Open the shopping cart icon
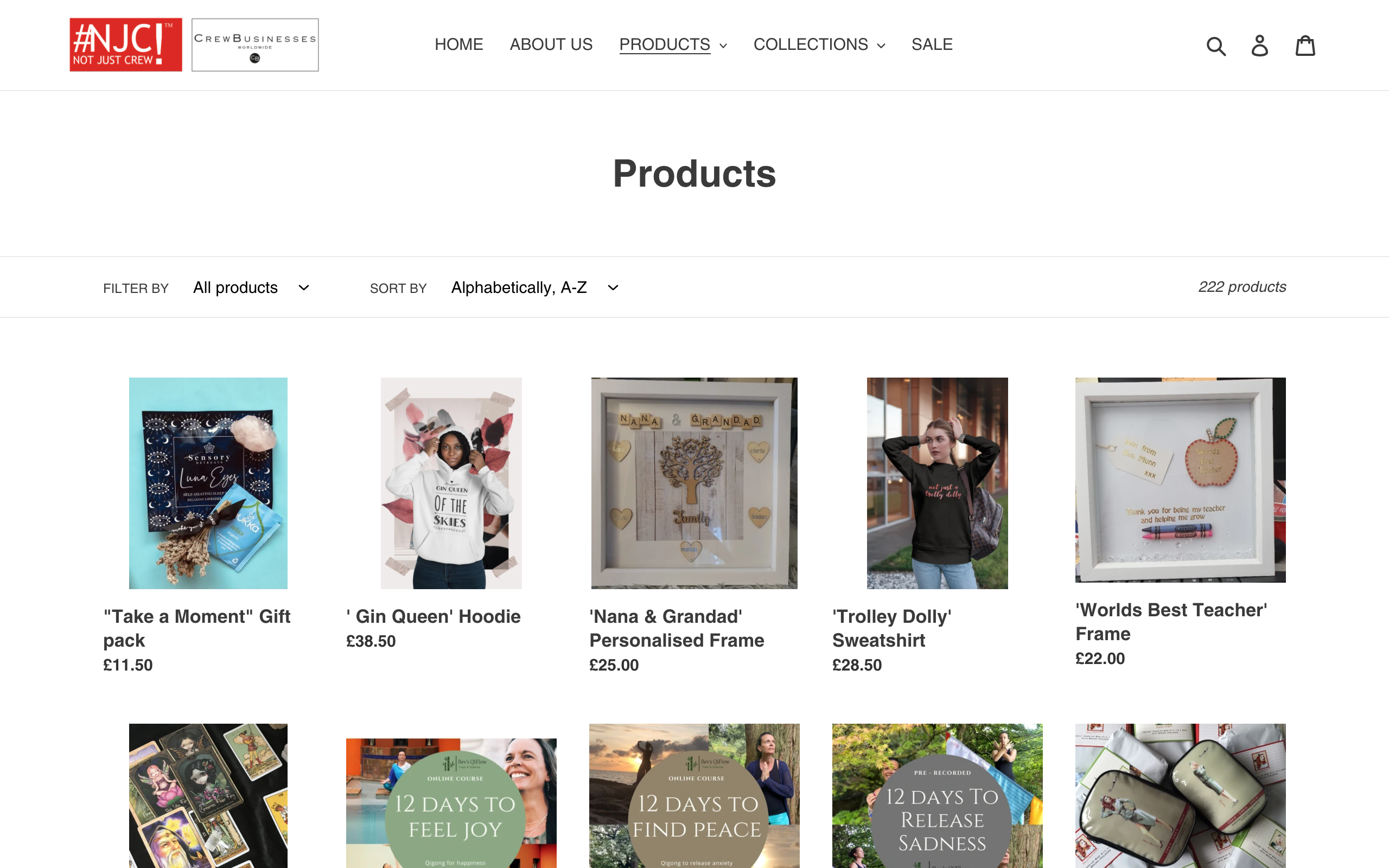This screenshot has width=1389, height=868. (1304, 46)
